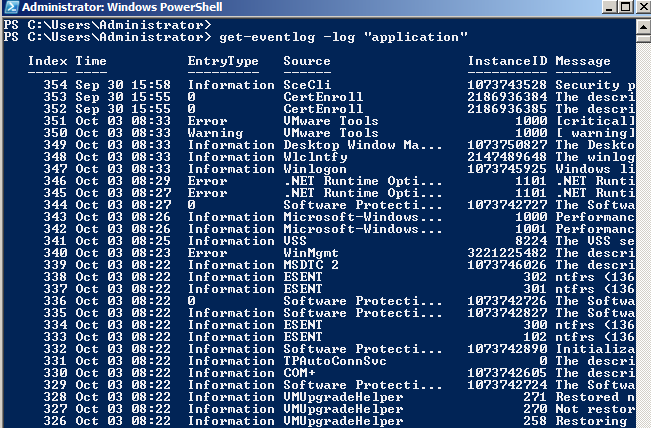
Task: Click time 'Oct 03 08:29'
Action: pos(123,181)
